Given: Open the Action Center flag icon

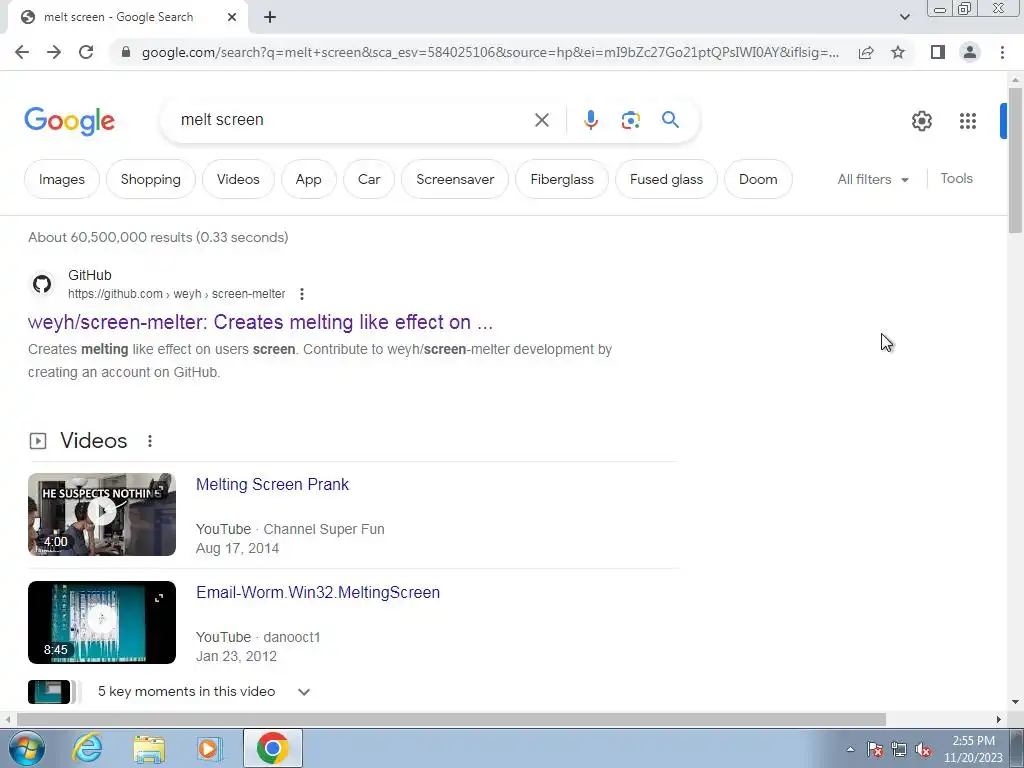Looking at the screenshot, I should coord(875,750).
